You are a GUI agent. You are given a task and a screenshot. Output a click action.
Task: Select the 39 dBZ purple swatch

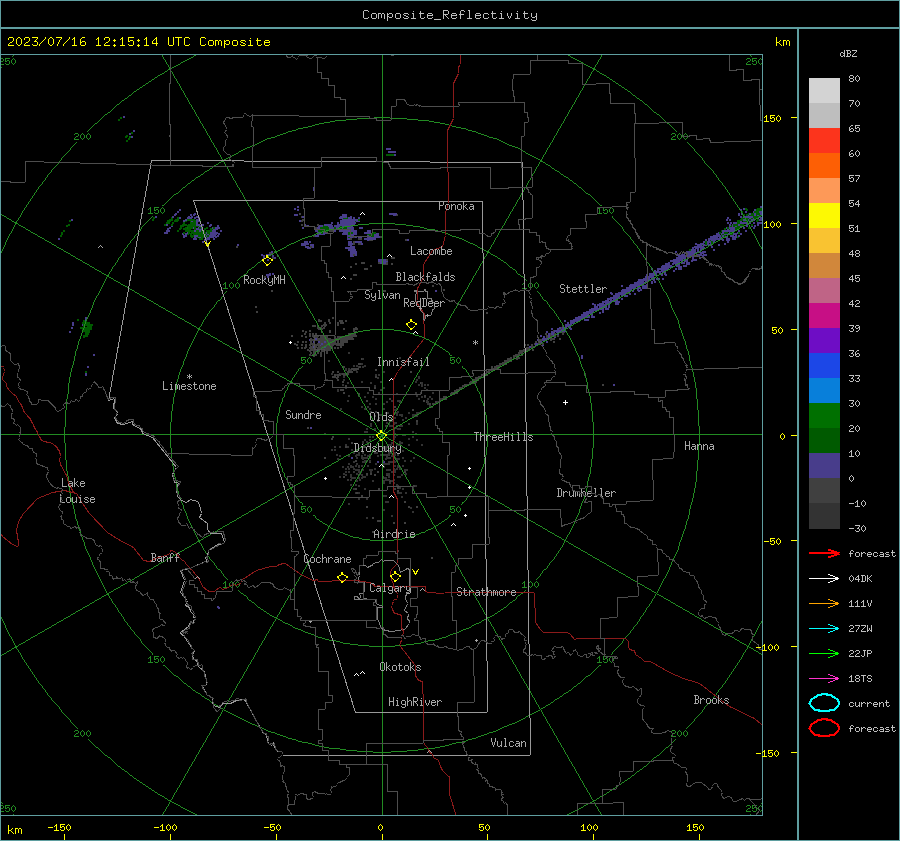824,340
